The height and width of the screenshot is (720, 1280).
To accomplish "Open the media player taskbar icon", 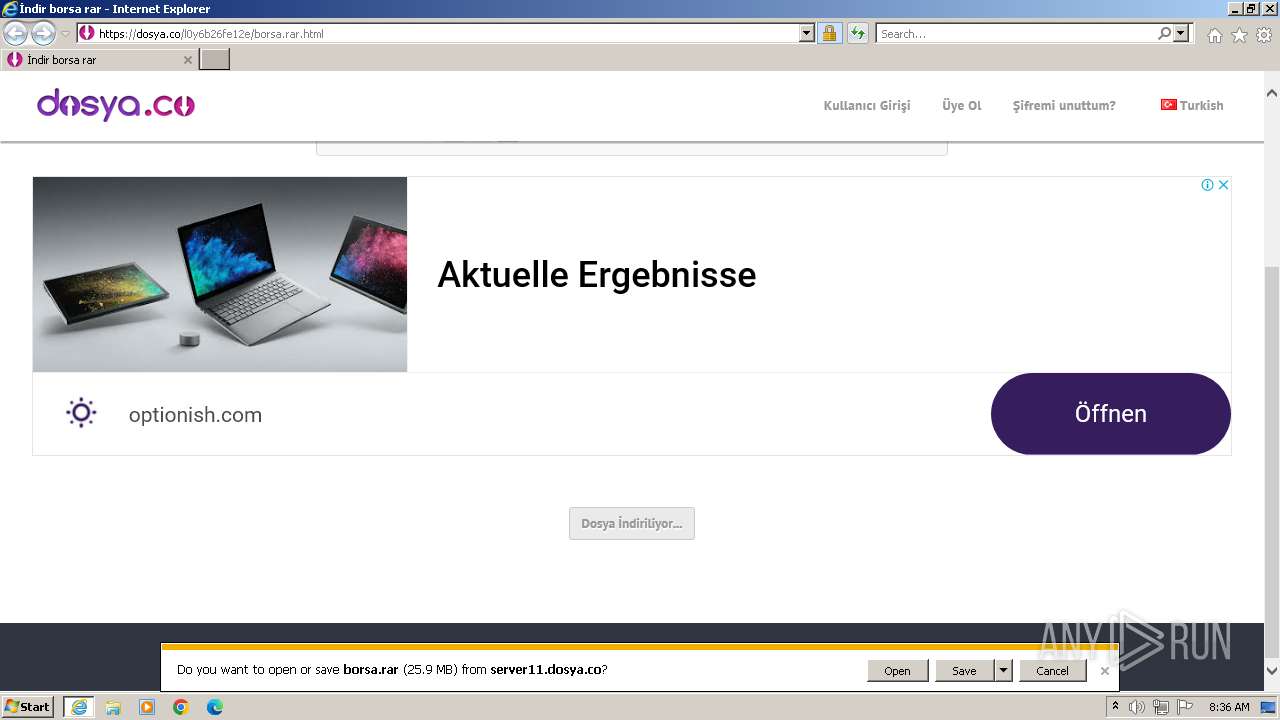I will coord(147,707).
